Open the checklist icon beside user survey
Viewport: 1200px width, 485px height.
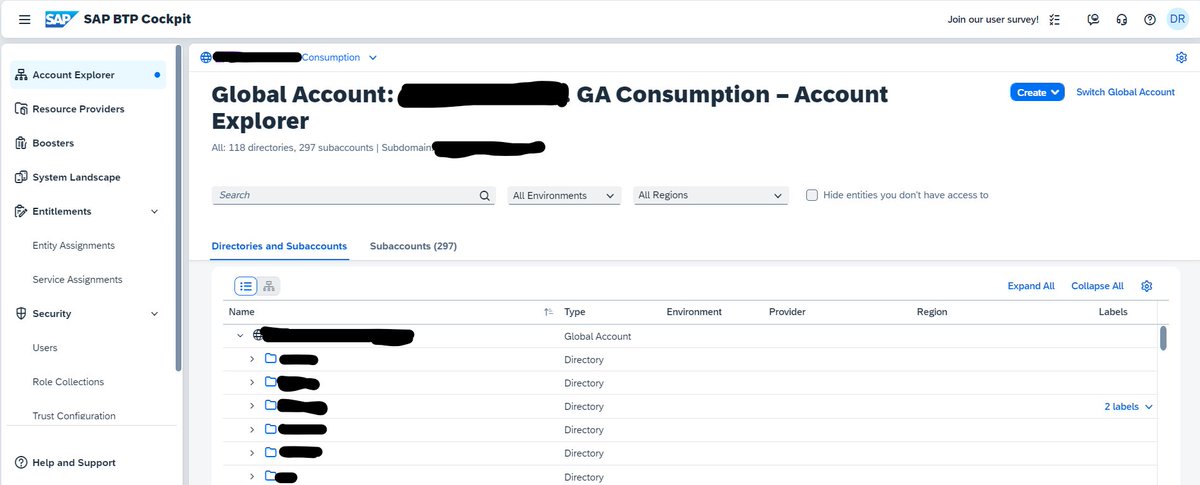(1054, 20)
